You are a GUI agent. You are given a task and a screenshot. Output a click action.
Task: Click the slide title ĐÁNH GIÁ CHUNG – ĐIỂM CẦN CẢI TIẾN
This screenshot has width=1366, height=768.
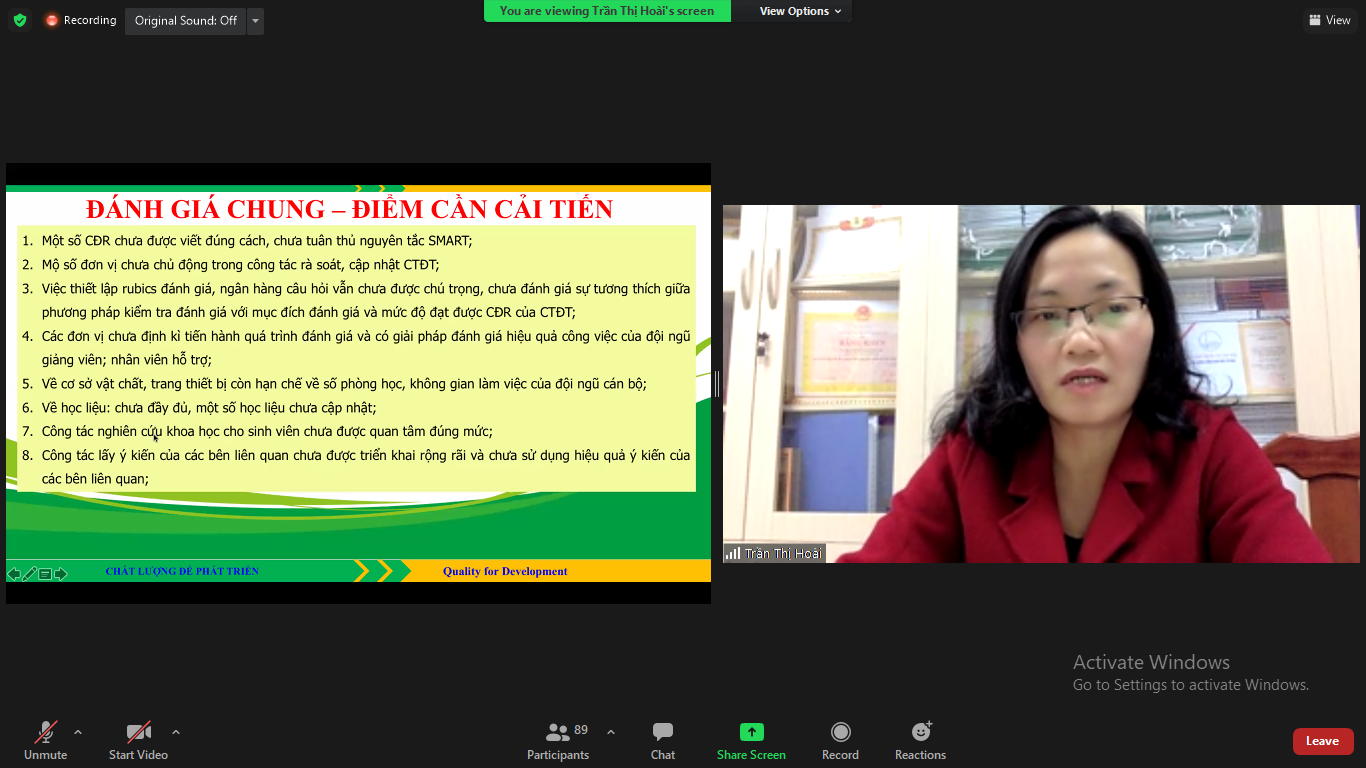coord(349,209)
